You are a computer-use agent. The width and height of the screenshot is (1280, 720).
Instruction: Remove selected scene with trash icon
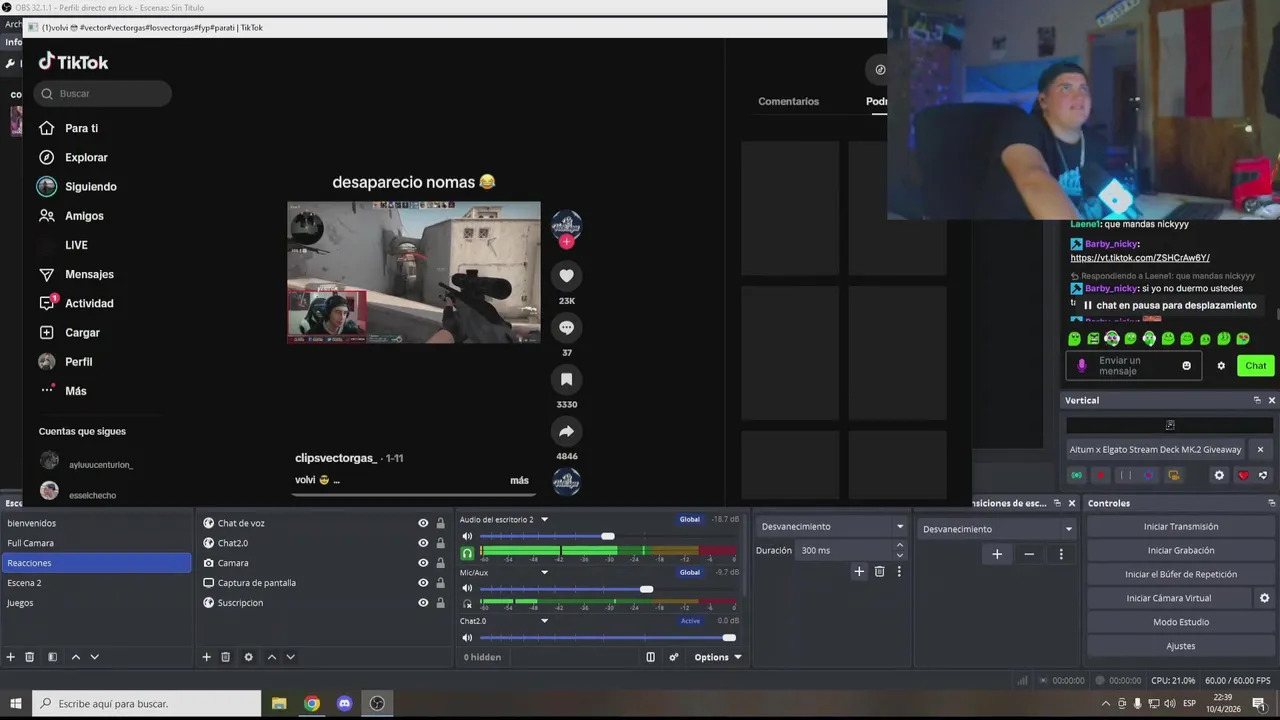[30, 657]
